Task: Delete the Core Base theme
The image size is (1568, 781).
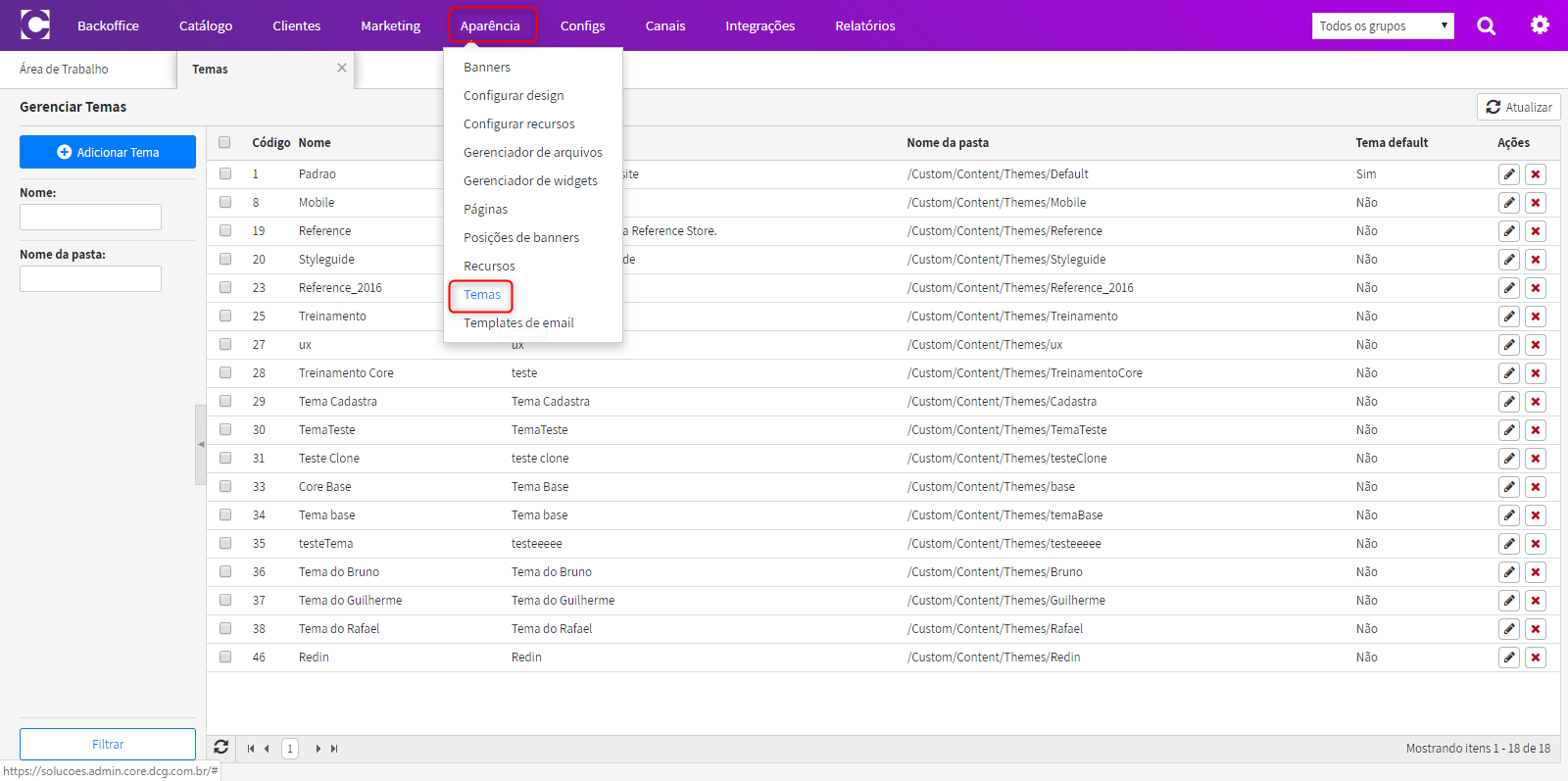Action: tap(1536, 487)
